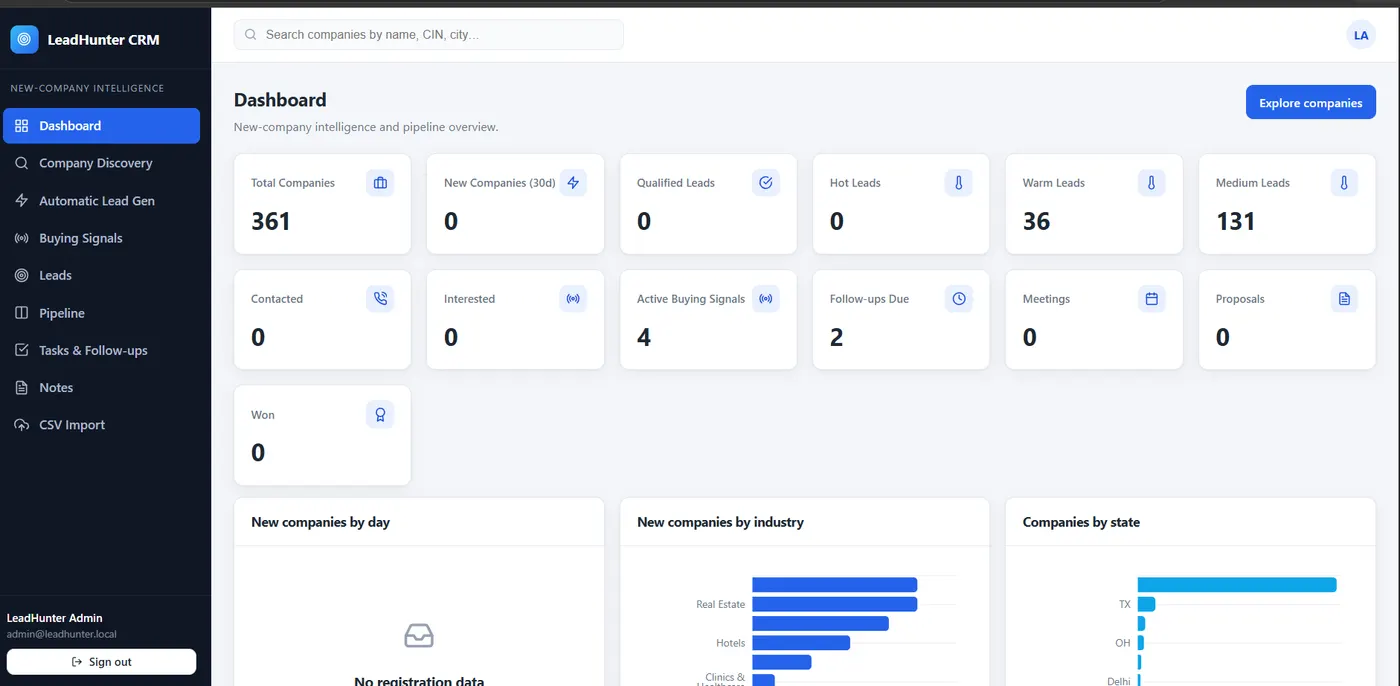Click the Sign out button

(x=101, y=662)
